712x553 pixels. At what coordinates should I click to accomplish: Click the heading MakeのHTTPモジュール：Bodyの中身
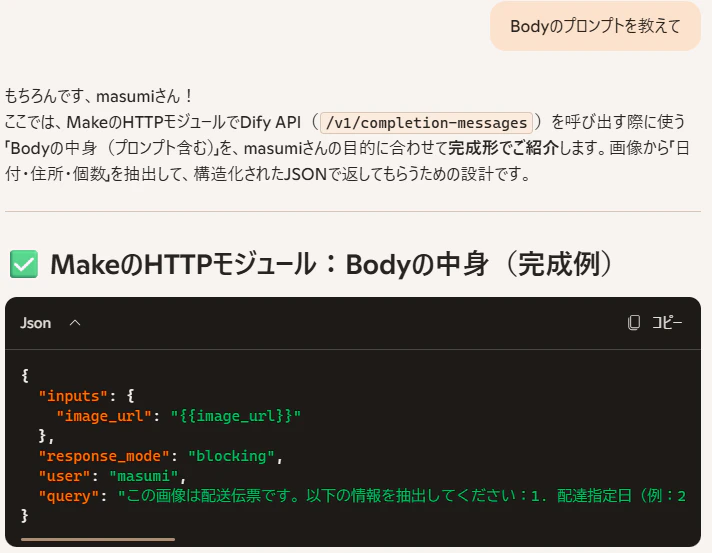[x=333, y=264]
